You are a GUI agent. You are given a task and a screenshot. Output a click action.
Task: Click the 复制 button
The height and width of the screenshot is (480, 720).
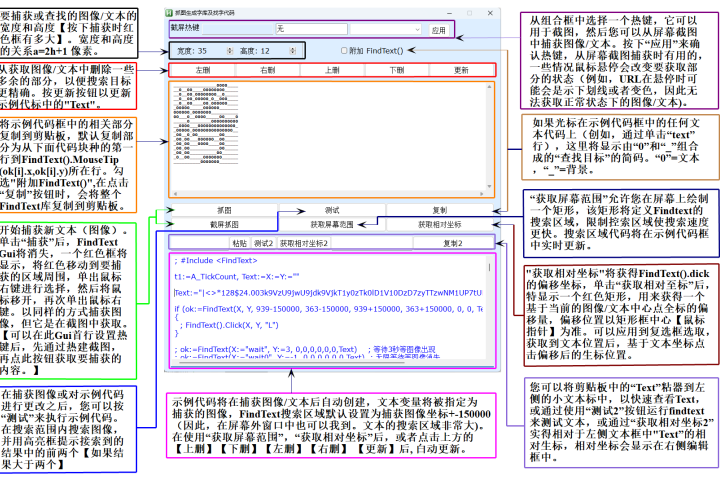point(440,210)
